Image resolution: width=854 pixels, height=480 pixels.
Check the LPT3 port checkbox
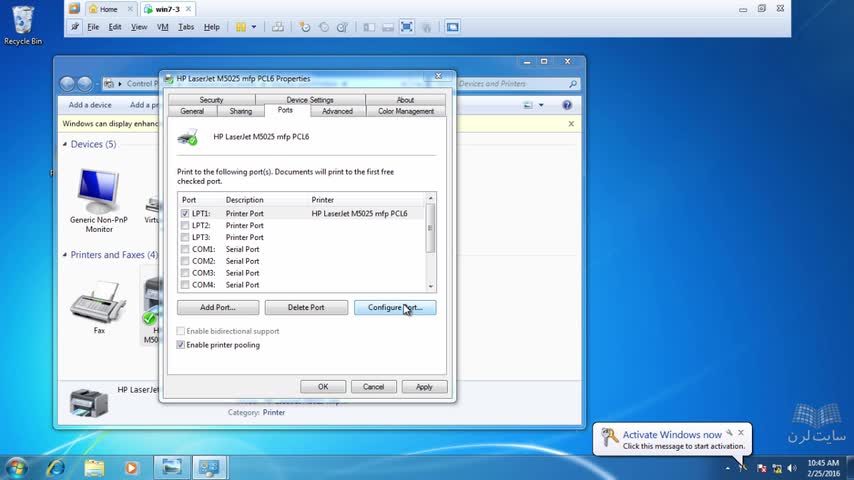tap(185, 238)
